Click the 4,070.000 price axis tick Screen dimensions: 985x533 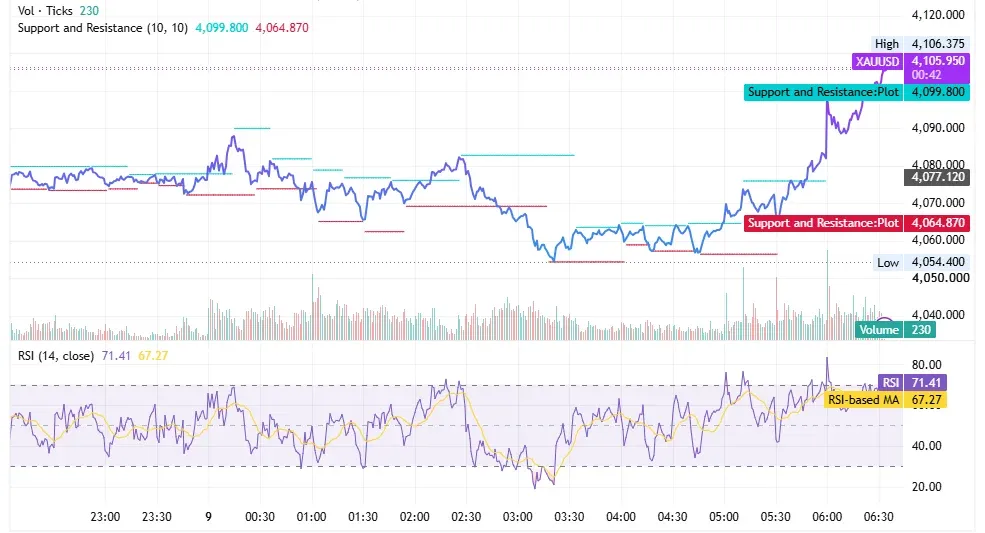point(938,202)
